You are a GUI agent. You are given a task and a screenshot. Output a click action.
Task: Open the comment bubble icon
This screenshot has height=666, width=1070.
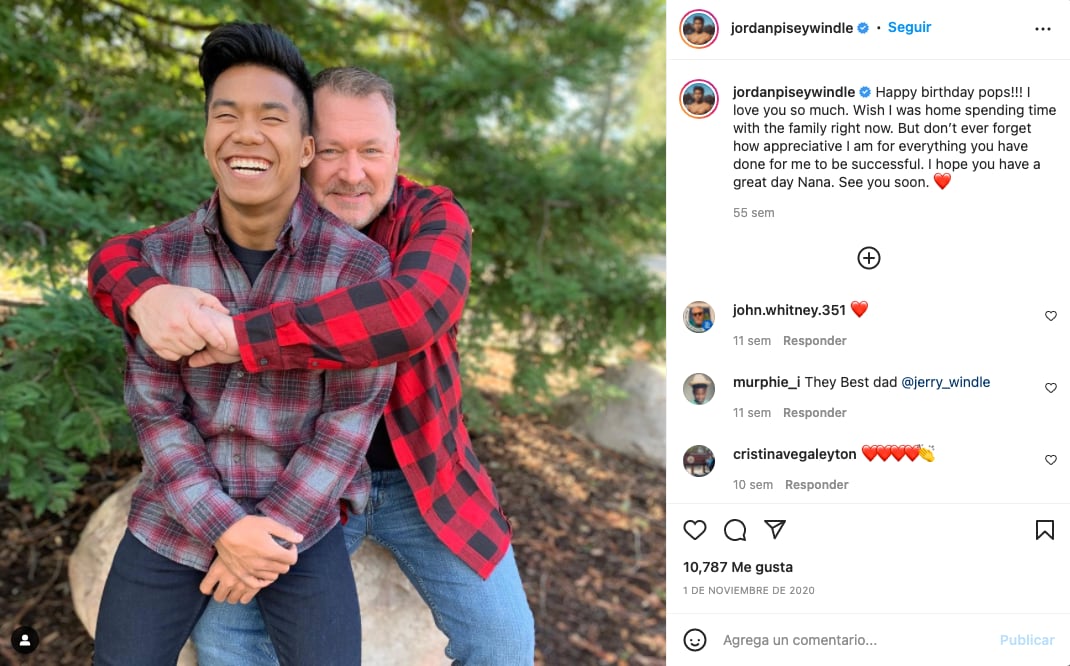click(735, 530)
